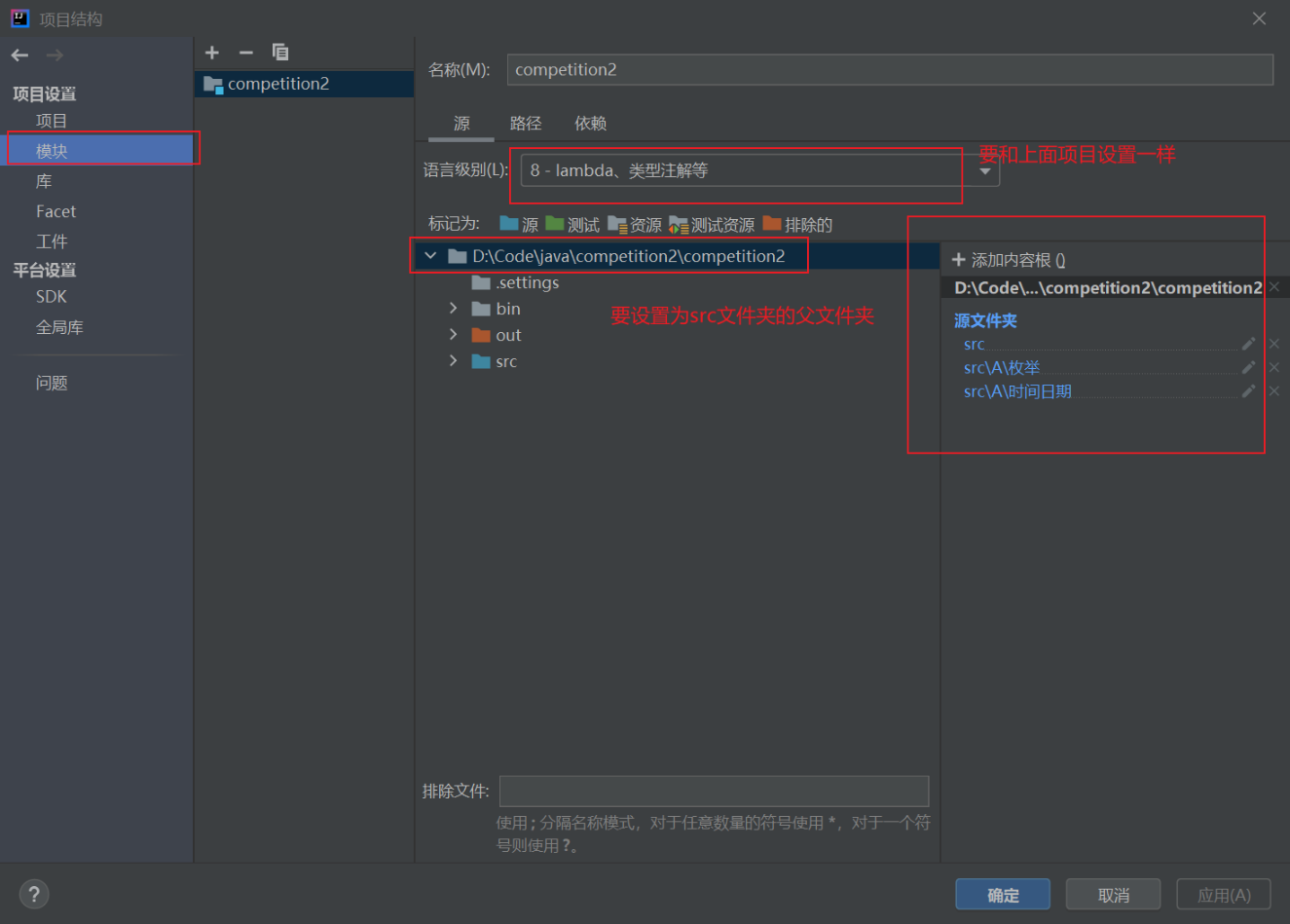The image size is (1290, 924).
Task: Click the add module plus icon
Action: (212, 53)
